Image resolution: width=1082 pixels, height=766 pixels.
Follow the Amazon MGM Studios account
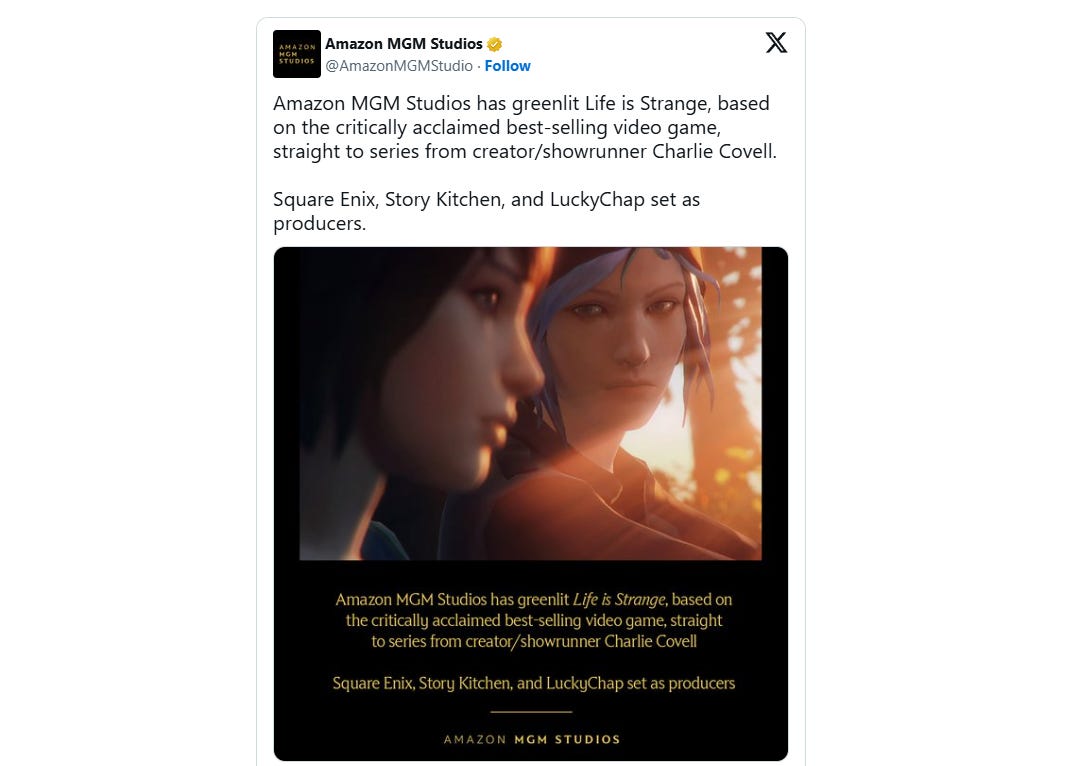point(507,66)
